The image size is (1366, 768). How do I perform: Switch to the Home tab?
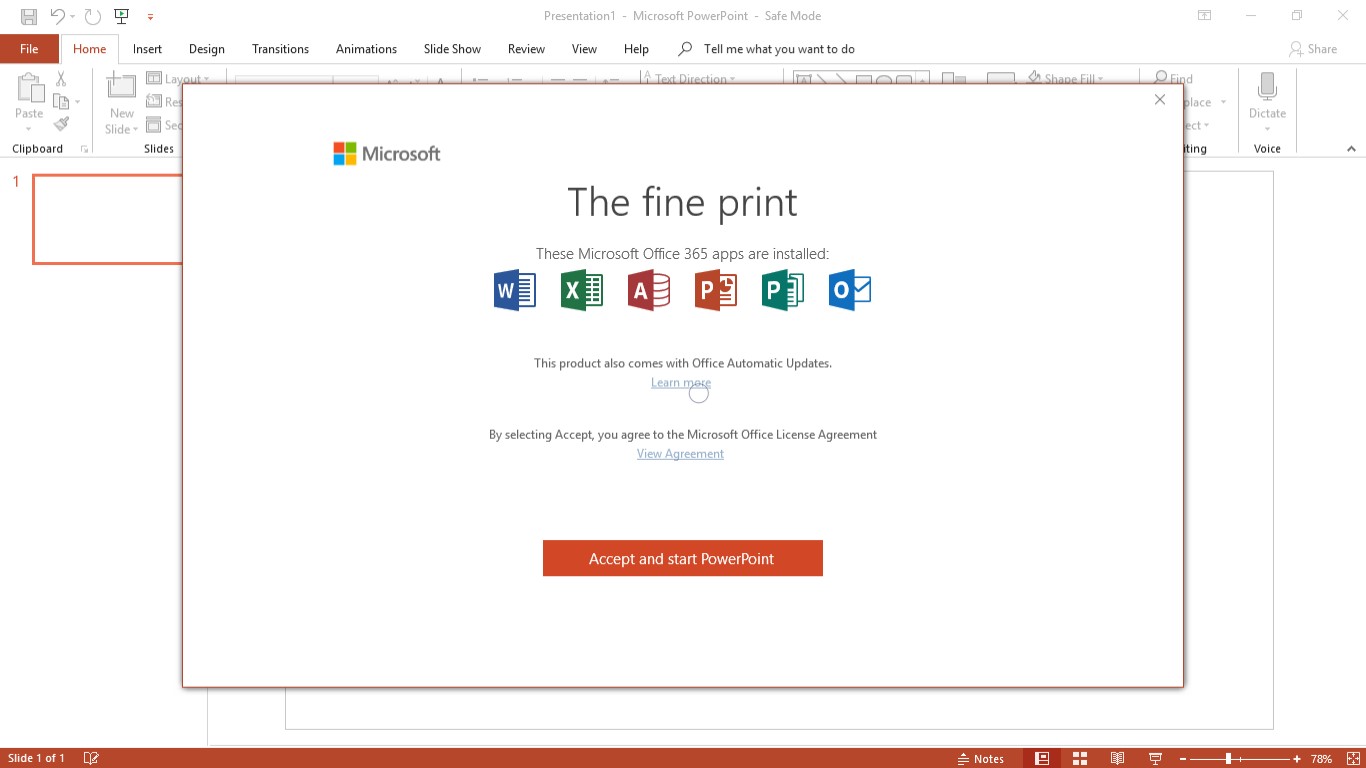89,49
